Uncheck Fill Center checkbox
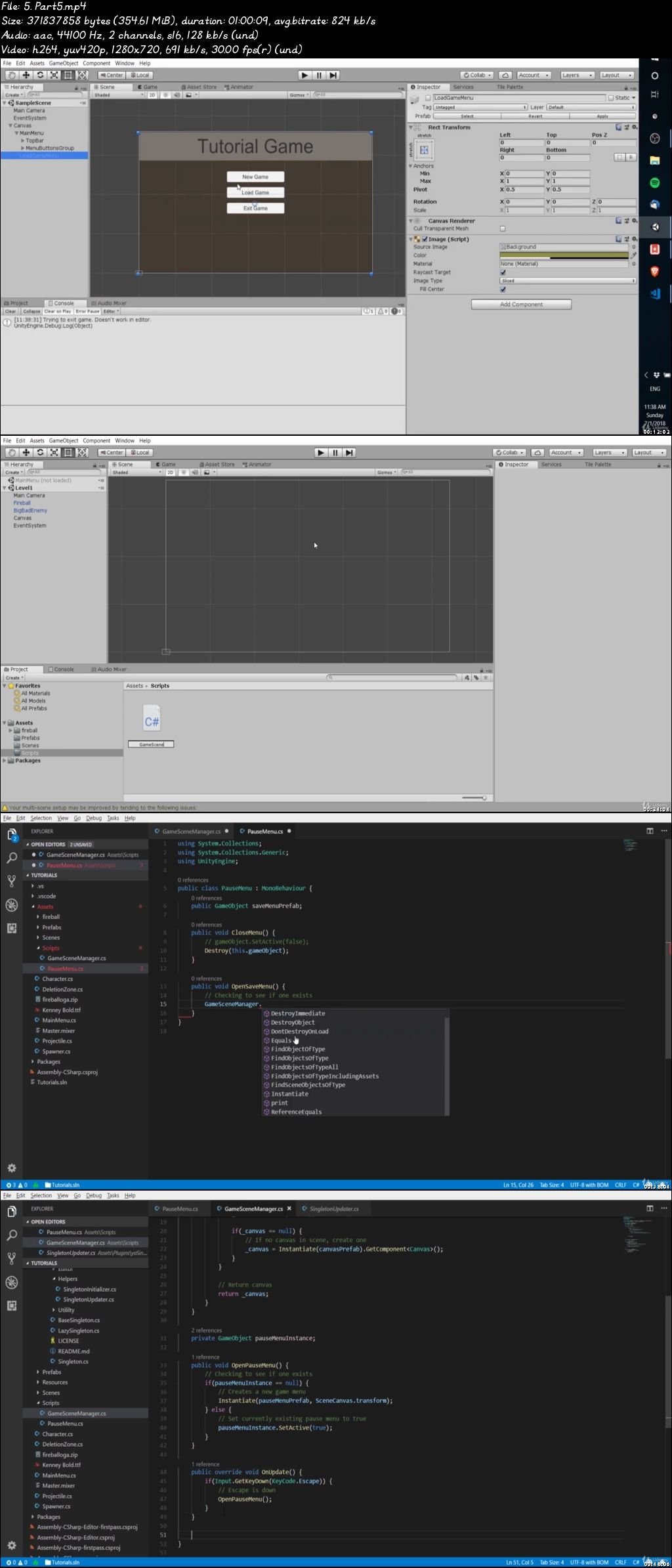 point(503,289)
